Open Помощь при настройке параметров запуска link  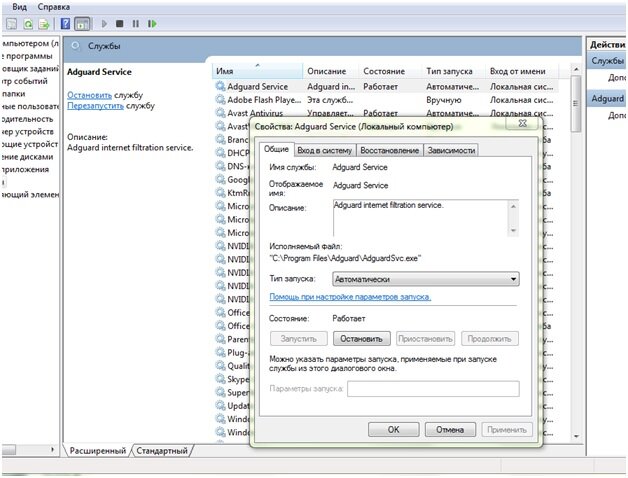(x=350, y=297)
